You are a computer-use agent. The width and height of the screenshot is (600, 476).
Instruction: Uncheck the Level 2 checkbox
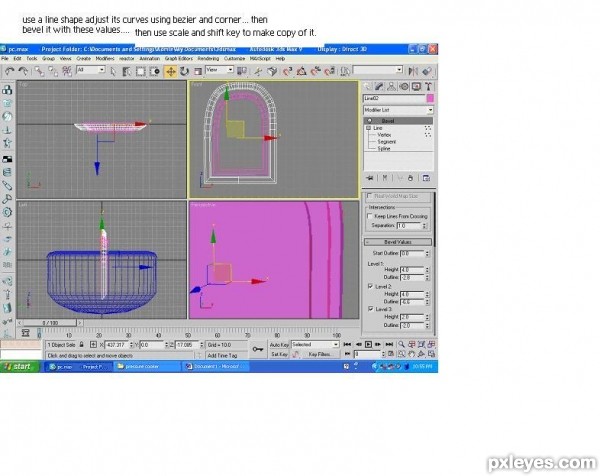click(370, 286)
